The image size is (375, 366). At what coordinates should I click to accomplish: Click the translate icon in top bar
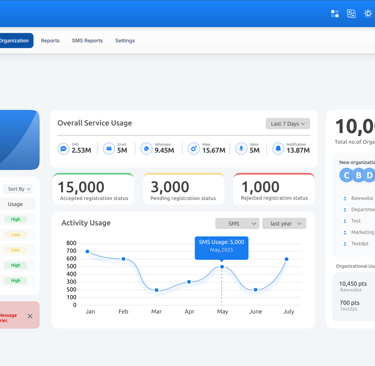[x=351, y=14]
